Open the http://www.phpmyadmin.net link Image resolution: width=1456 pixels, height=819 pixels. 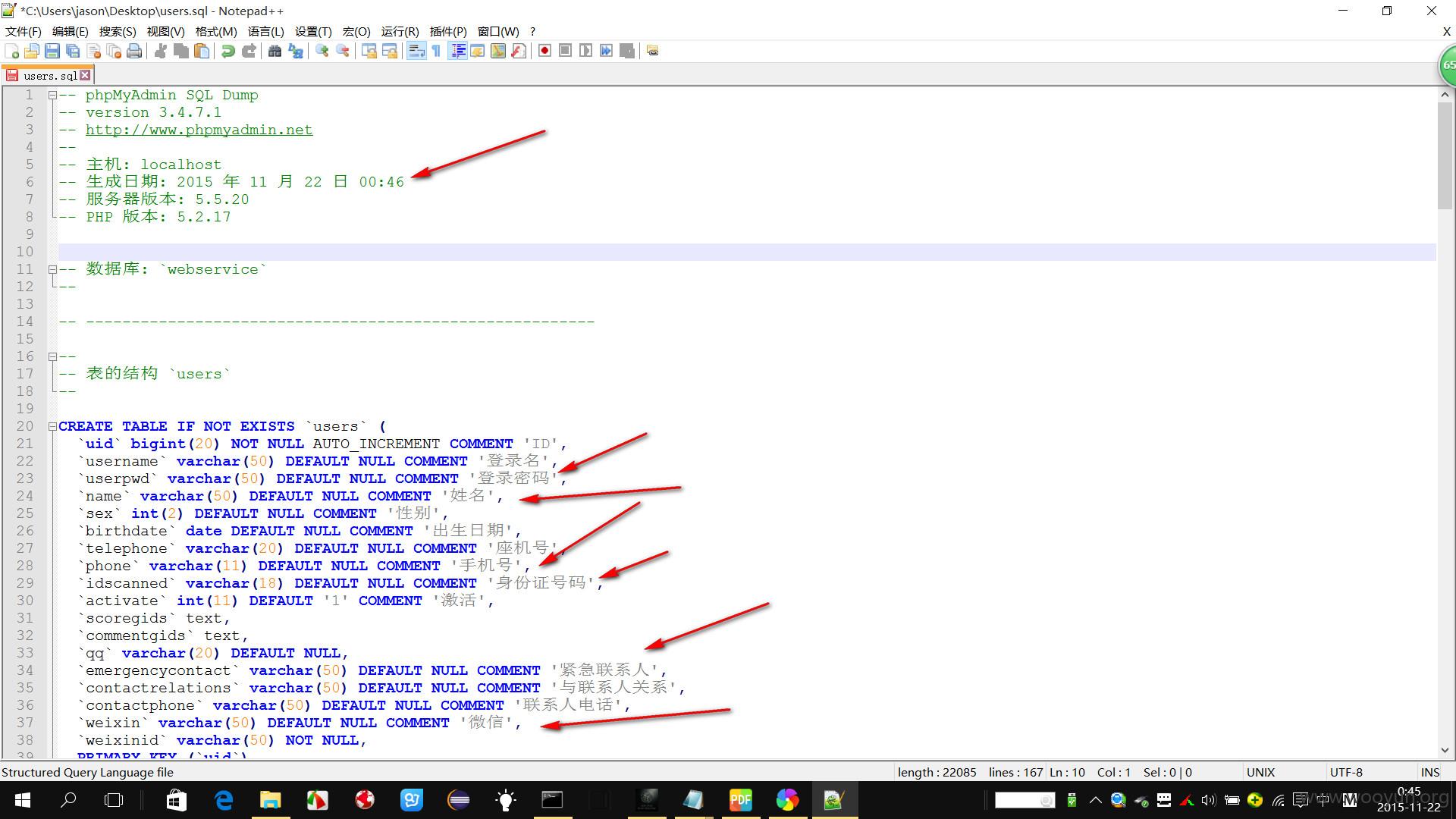tap(199, 130)
